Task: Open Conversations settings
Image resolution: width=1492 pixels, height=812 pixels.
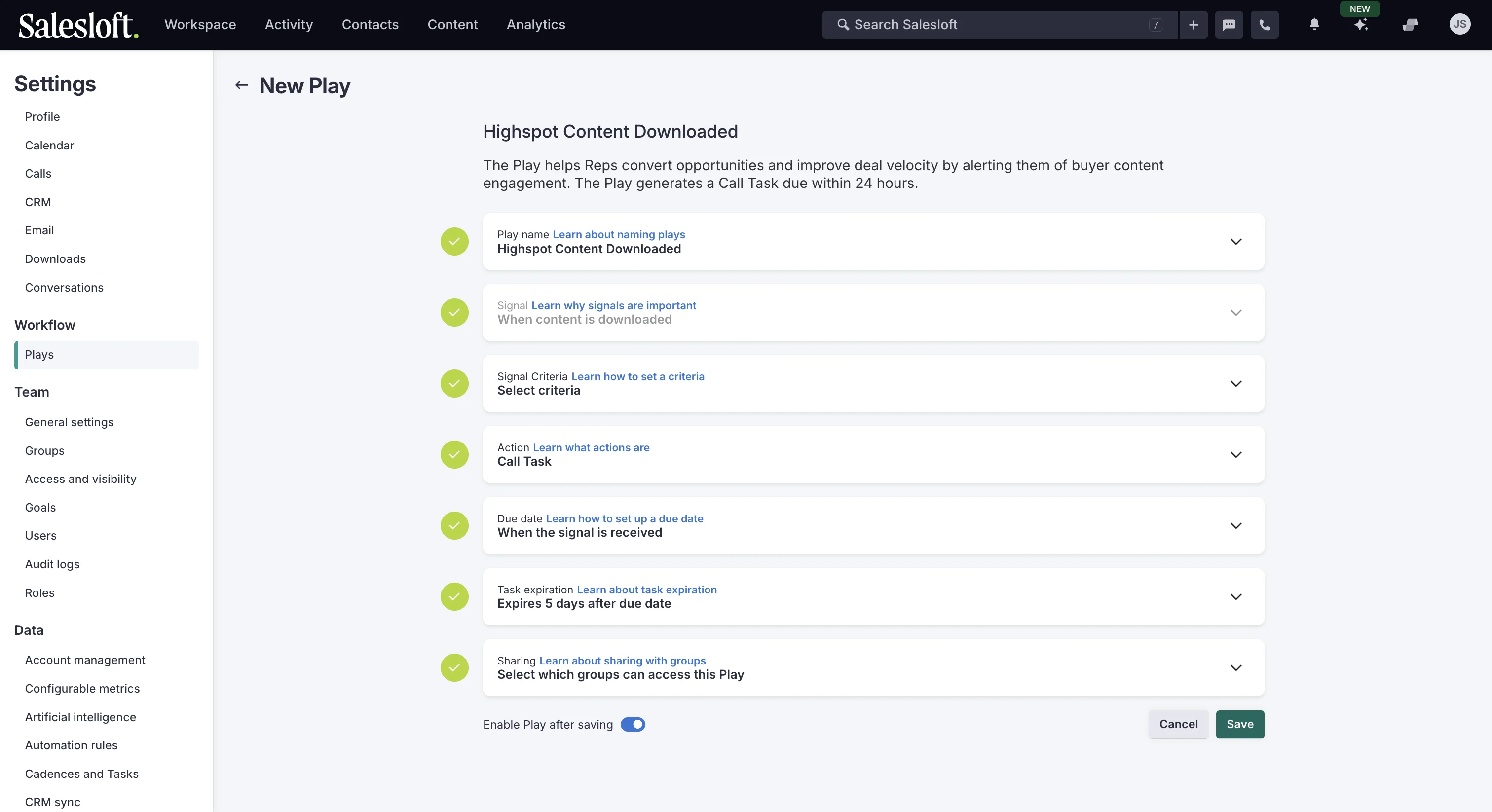Action: pos(64,288)
